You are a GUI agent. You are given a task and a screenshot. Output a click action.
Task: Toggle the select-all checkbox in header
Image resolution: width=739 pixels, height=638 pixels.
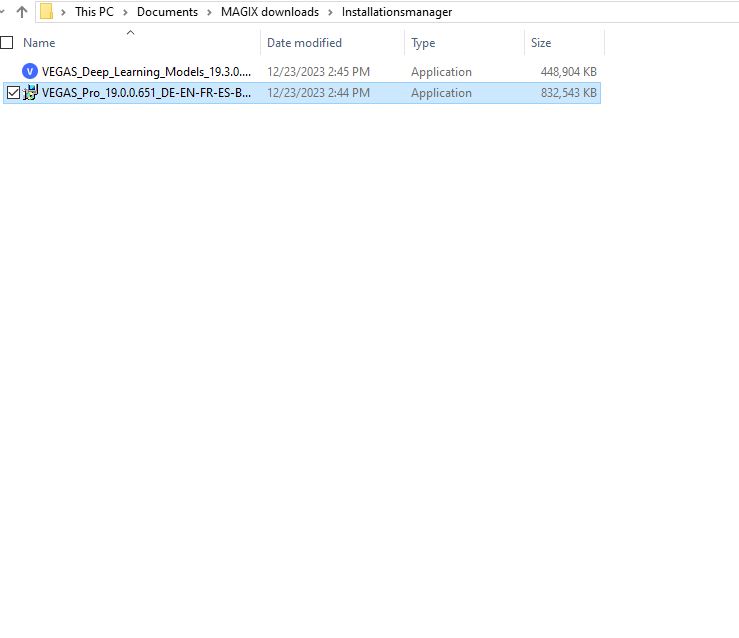pos(7,43)
